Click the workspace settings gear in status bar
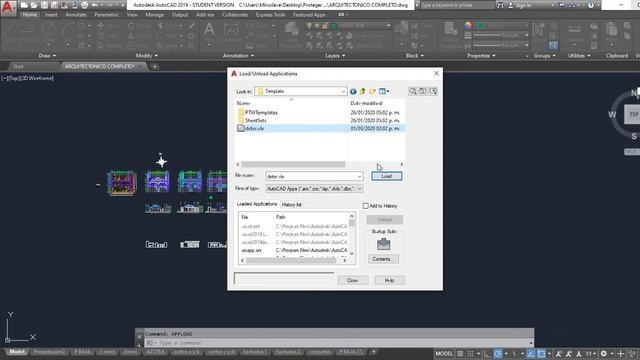Viewport: 640px width, 360px height. [x=604, y=353]
